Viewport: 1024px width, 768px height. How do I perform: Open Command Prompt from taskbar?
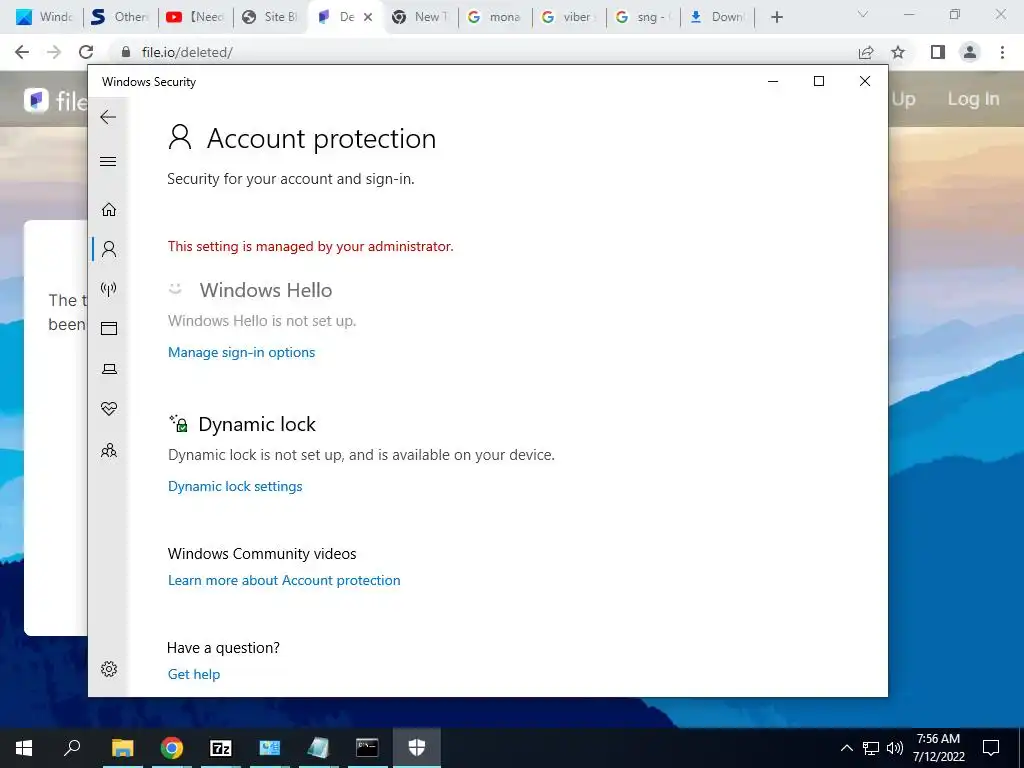pyautogui.click(x=367, y=748)
